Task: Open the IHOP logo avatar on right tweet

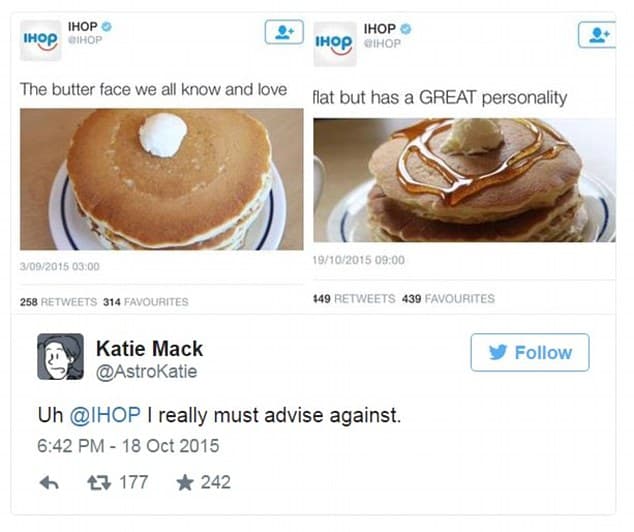Action: pos(335,44)
